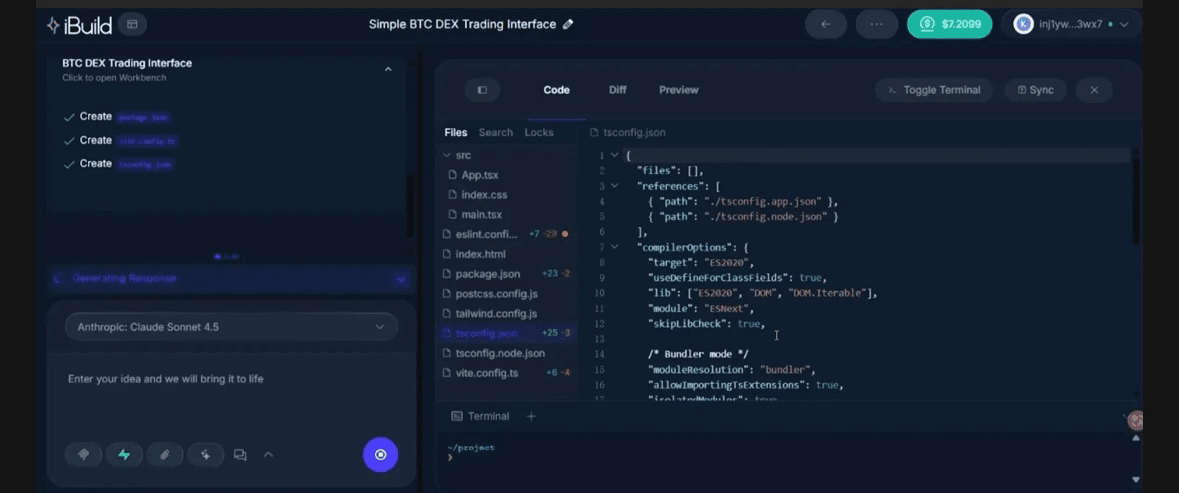Click the sidebar layout icon next to iBuild

pyautogui.click(x=132, y=24)
